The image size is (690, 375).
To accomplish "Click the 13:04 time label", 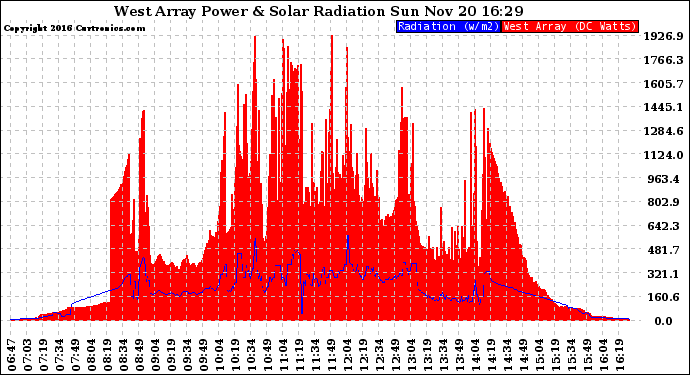I will [x=411, y=355].
